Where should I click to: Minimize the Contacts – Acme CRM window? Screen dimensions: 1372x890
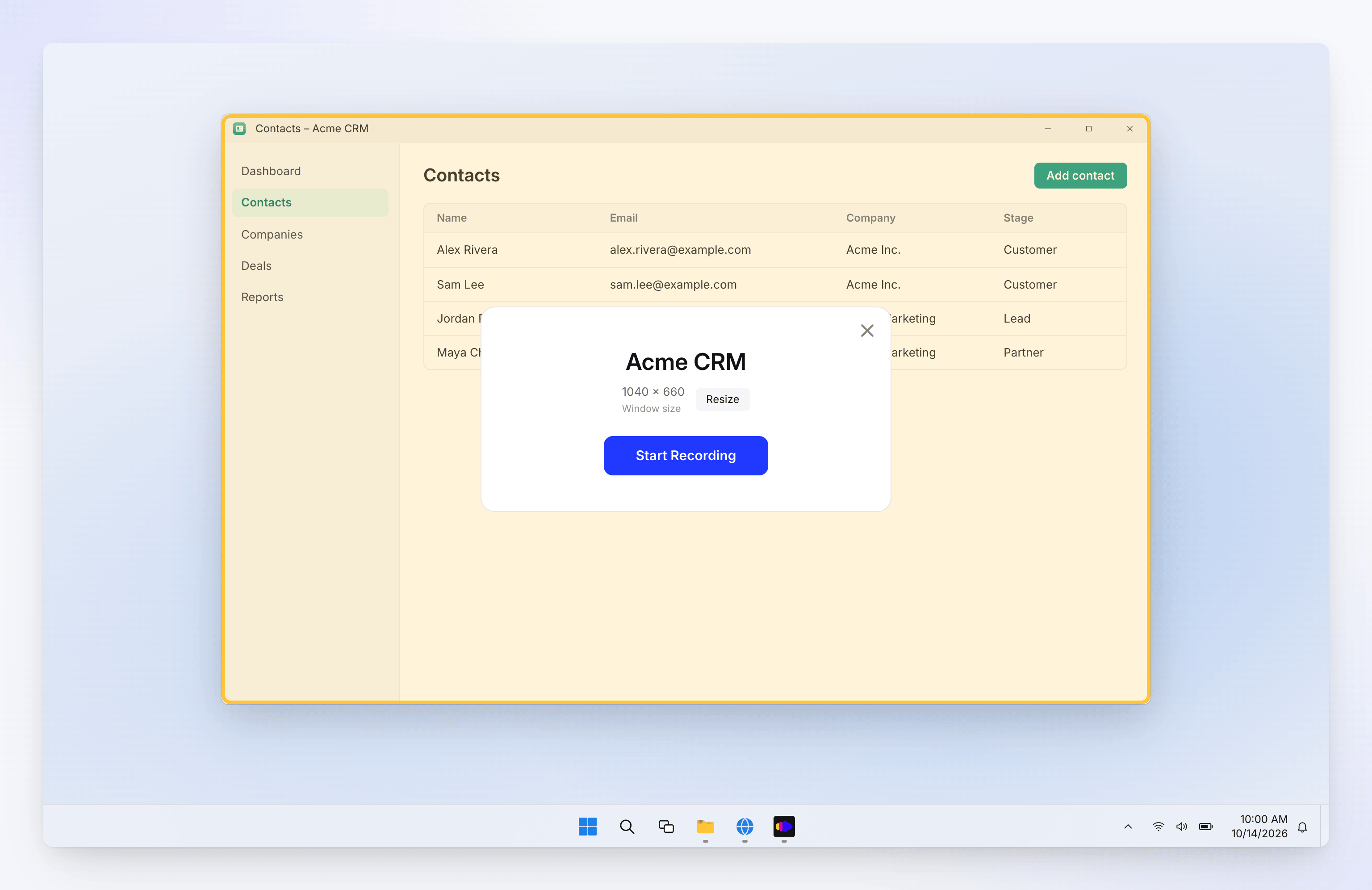tap(1047, 129)
